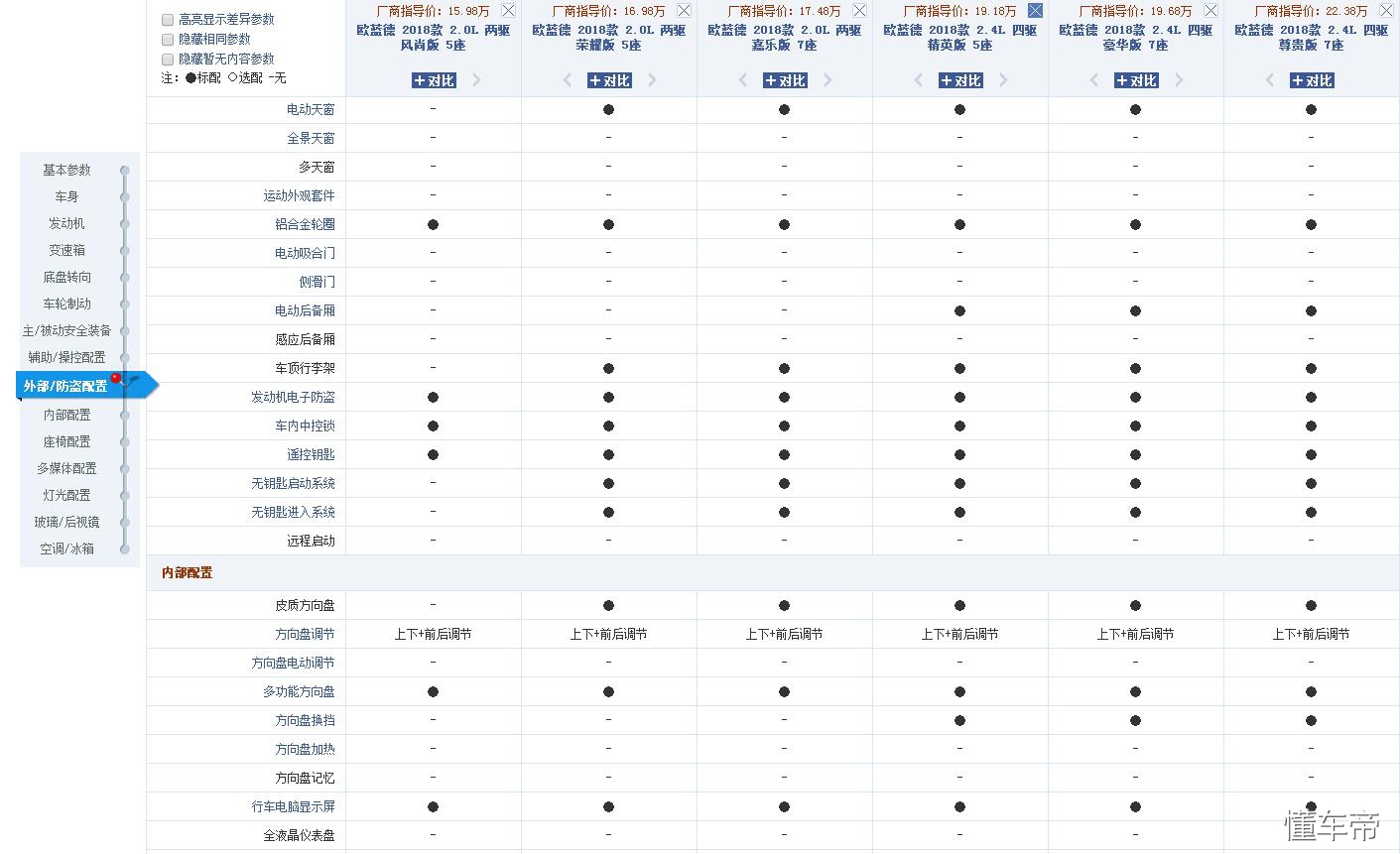Select the 皮质方向盘 row label

point(305,605)
